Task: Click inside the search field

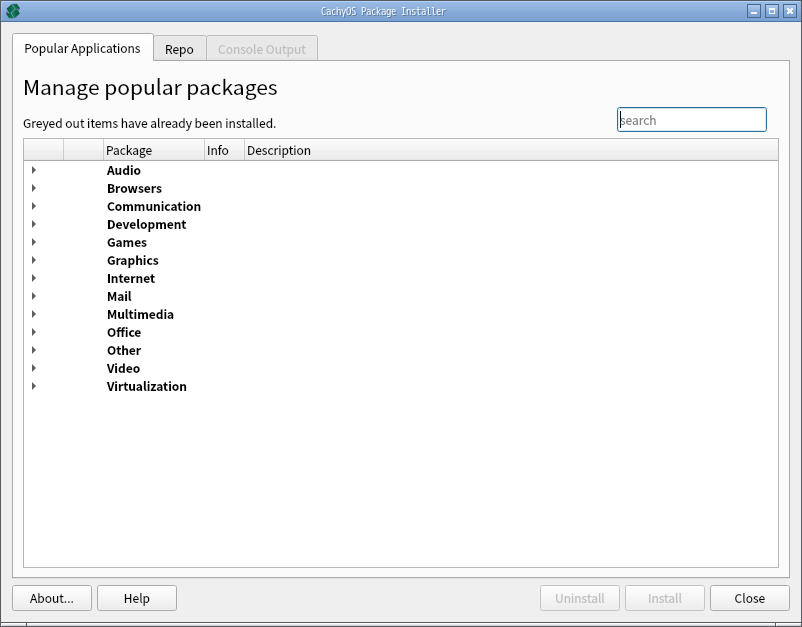Action: (692, 119)
